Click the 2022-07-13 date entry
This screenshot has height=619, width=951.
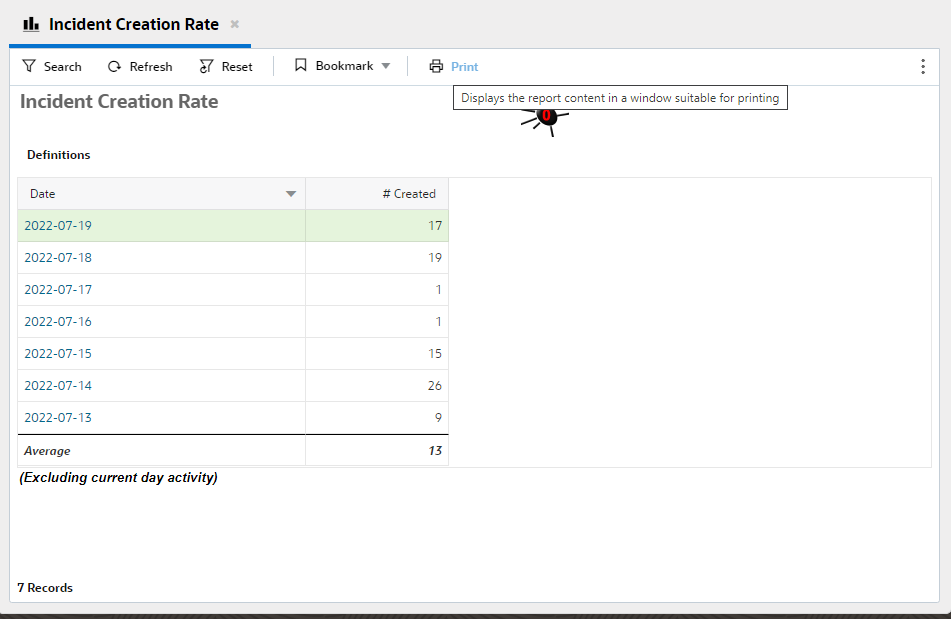click(58, 418)
